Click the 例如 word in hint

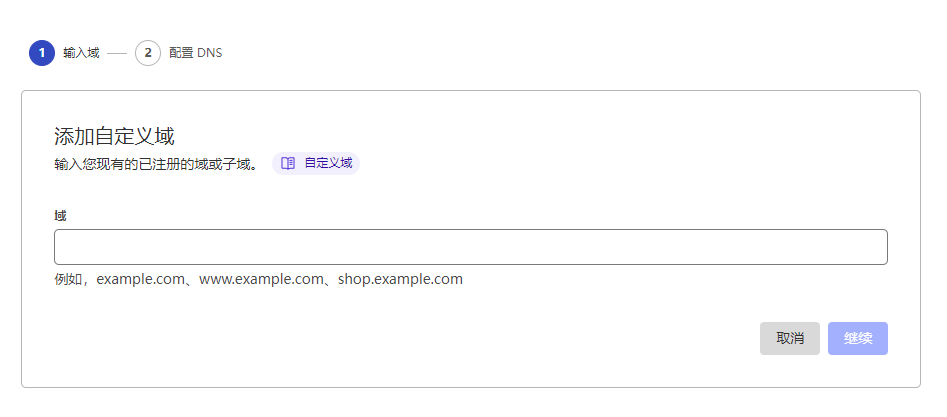pos(69,279)
